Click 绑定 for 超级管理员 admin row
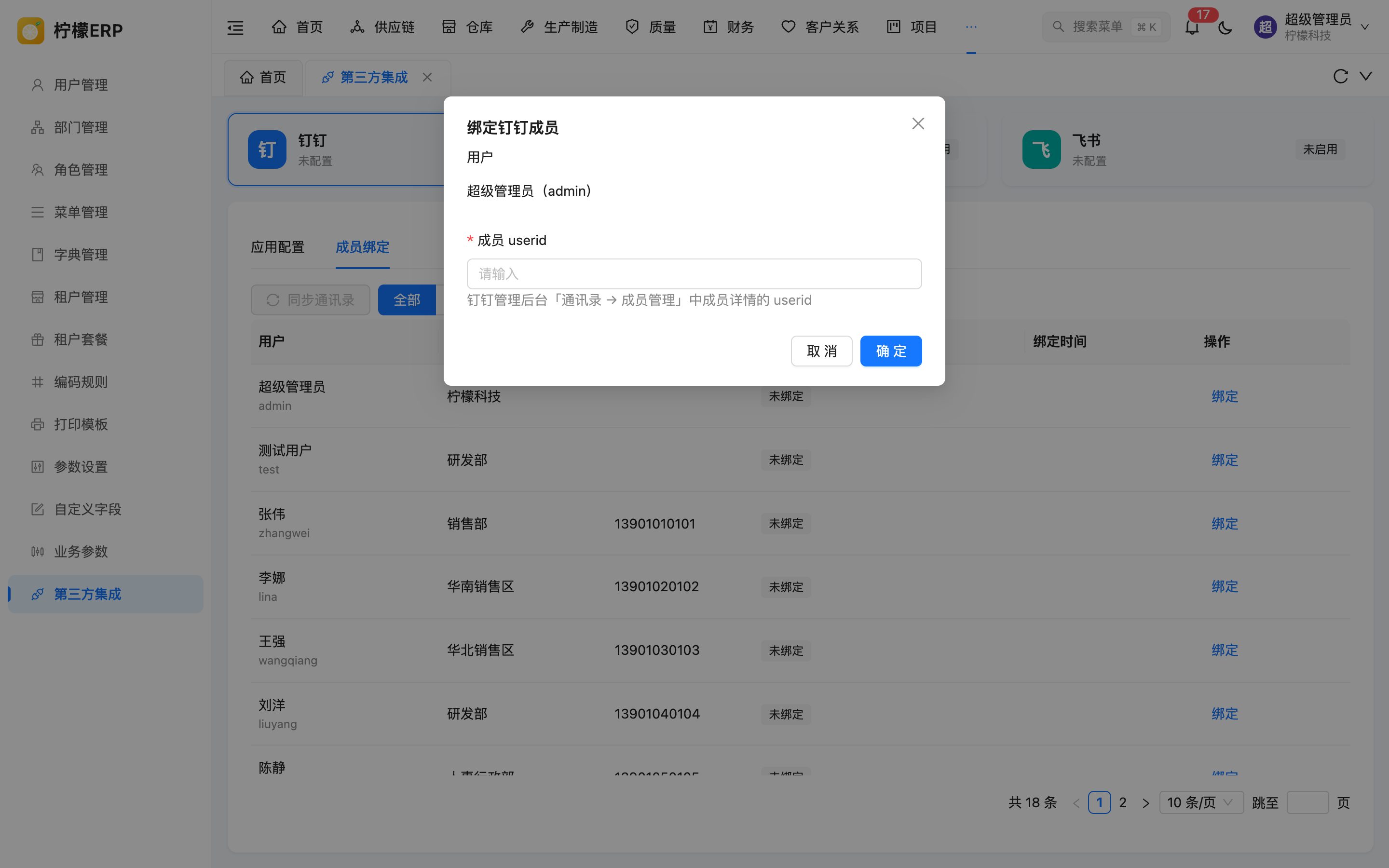Screen dimensions: 1389x868 pos(1224,397)
